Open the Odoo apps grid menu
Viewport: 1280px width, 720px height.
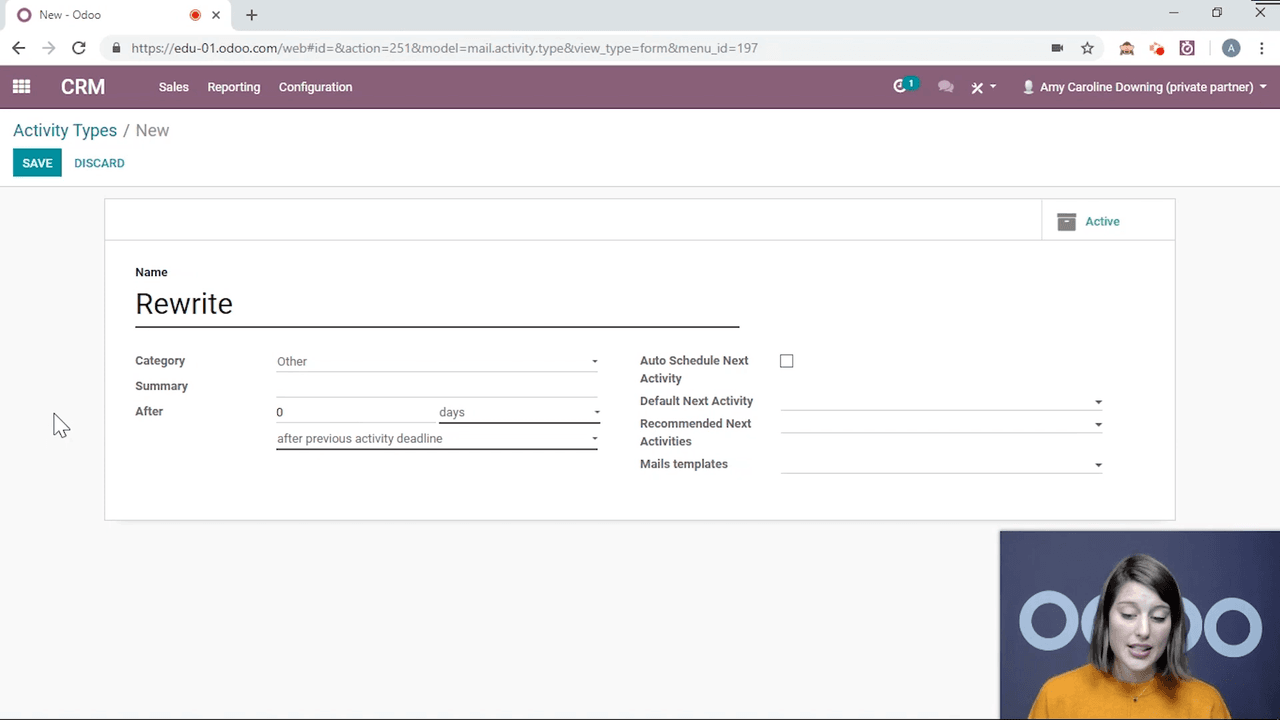21,87
